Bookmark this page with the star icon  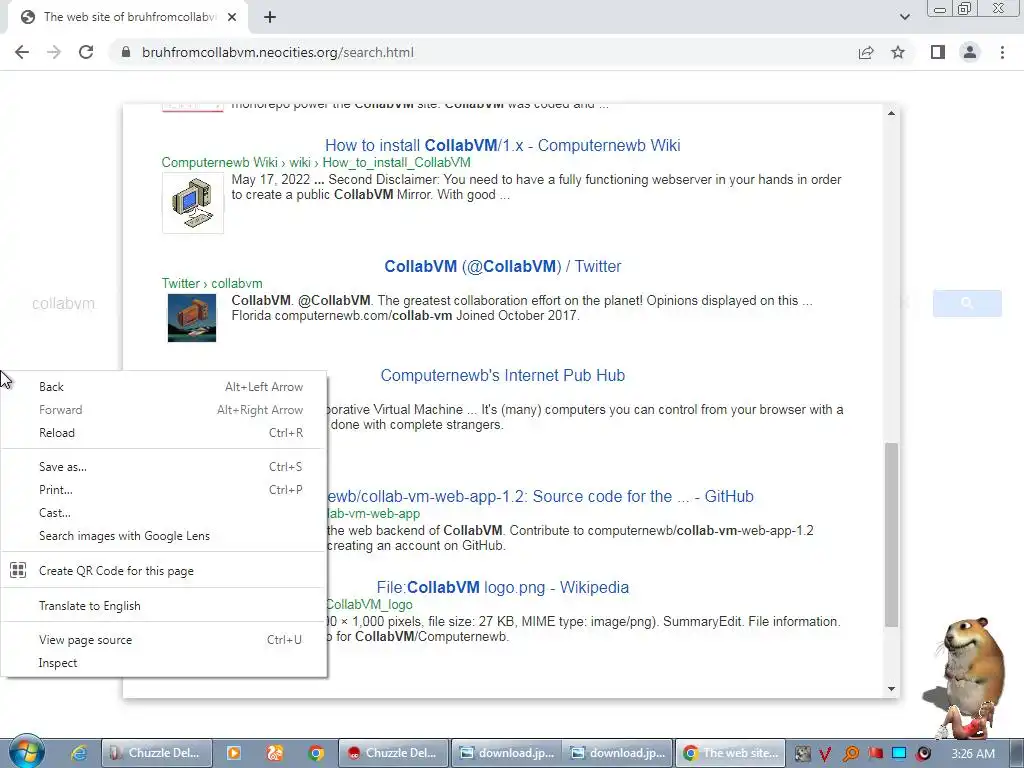click(x=898, y=52)
